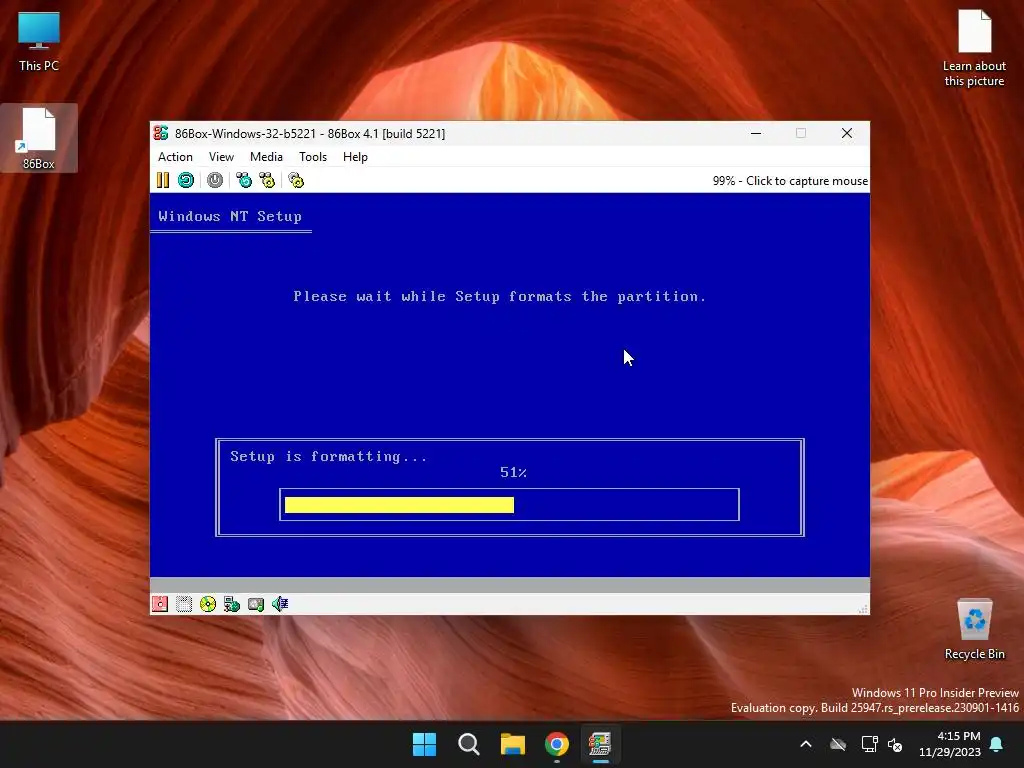Open the Help menu

pyautogui.click(x=355, y=157)
